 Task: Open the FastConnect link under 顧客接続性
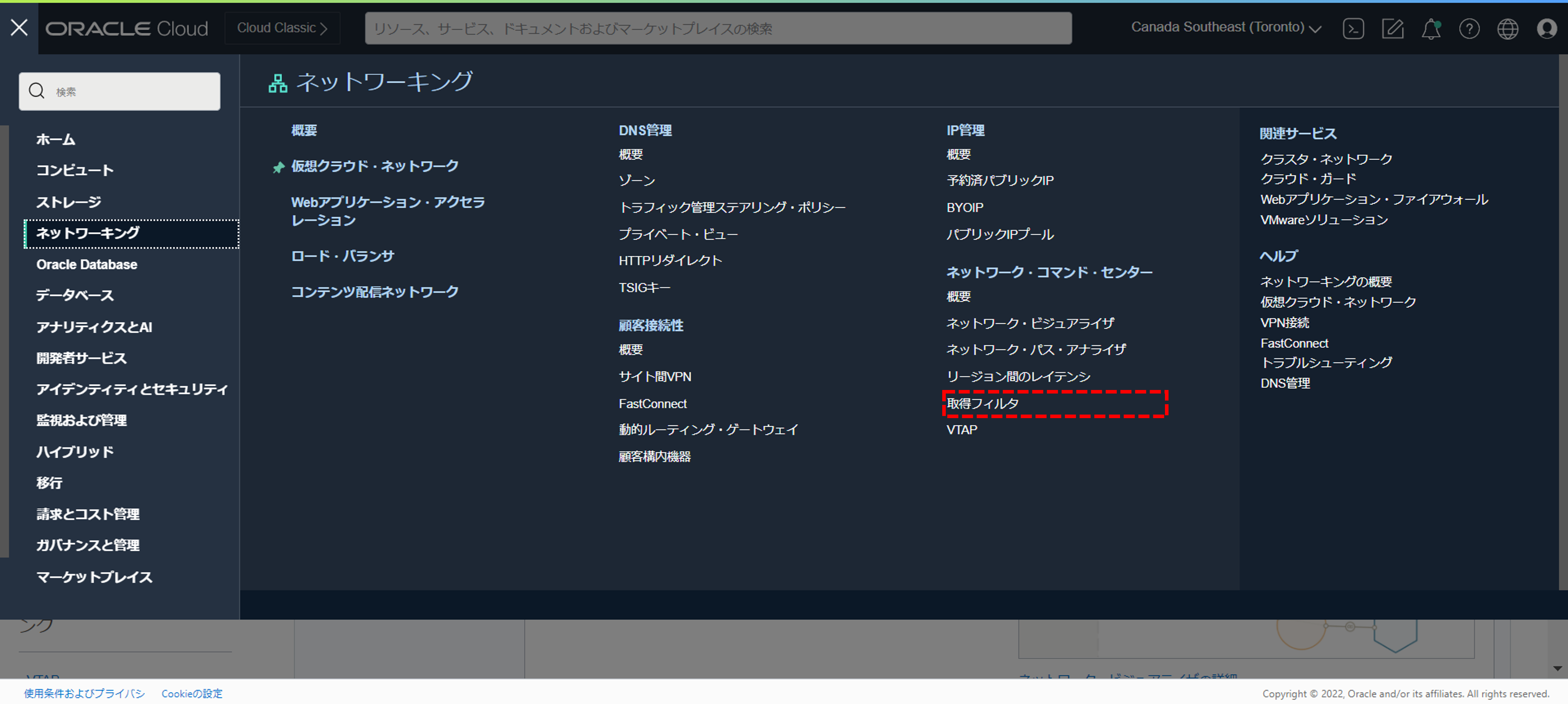(653, 403)
